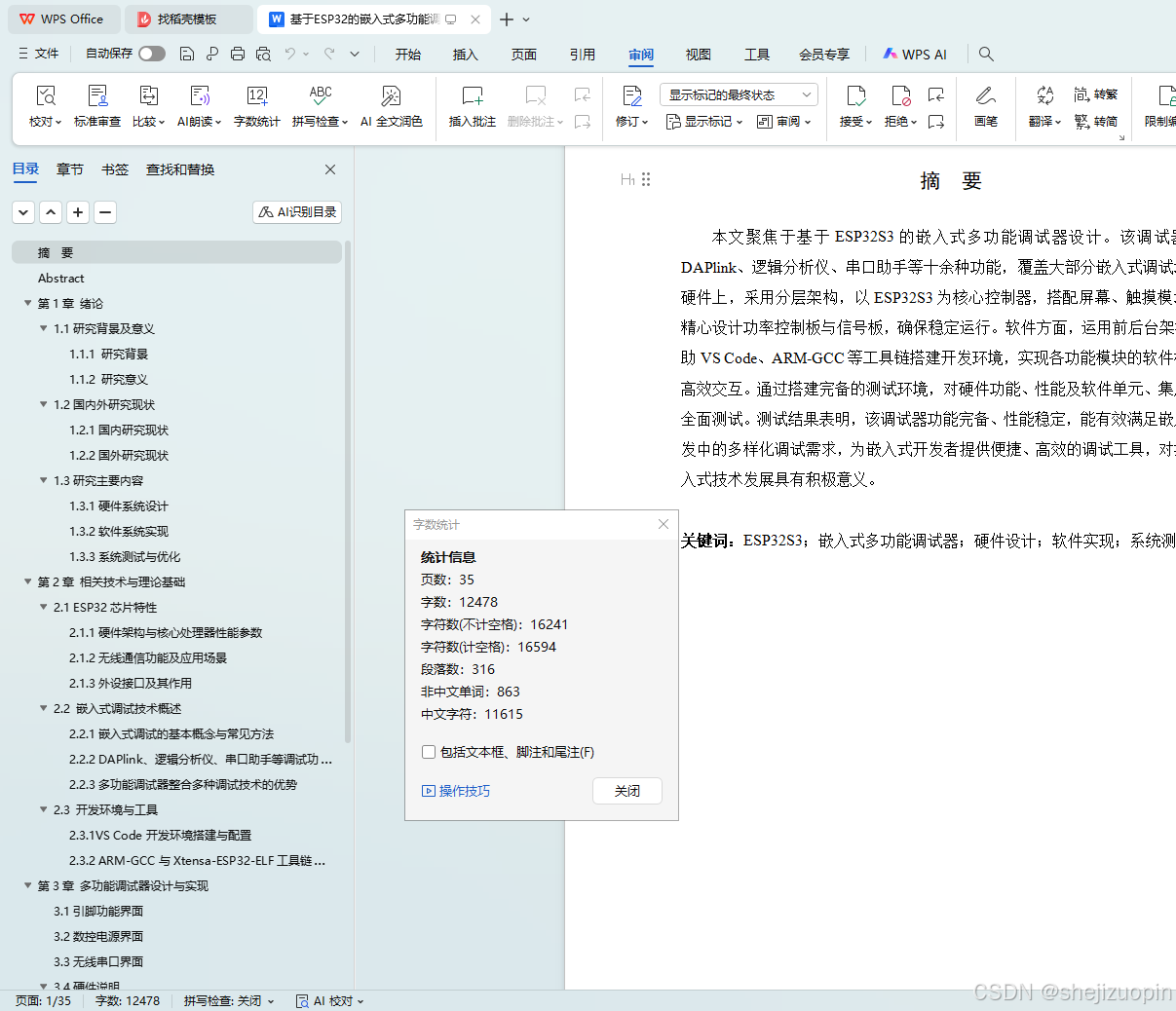Switch to the 插入 ribbon tab
Image resolution: width=1176 pixels, height=1011 pixels.
point(465,55)
